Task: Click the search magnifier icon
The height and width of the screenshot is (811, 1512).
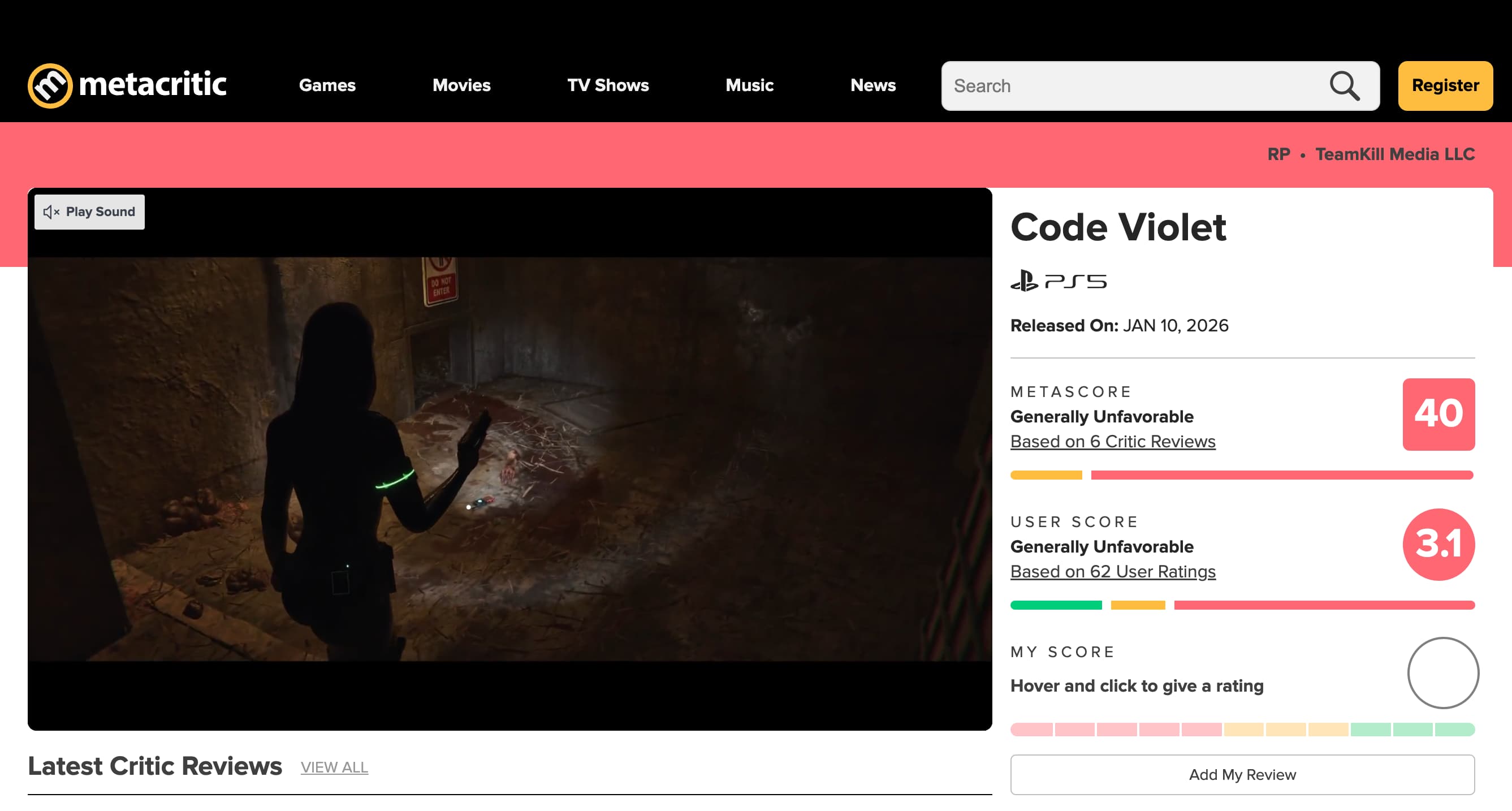Action: point(1345,86)
